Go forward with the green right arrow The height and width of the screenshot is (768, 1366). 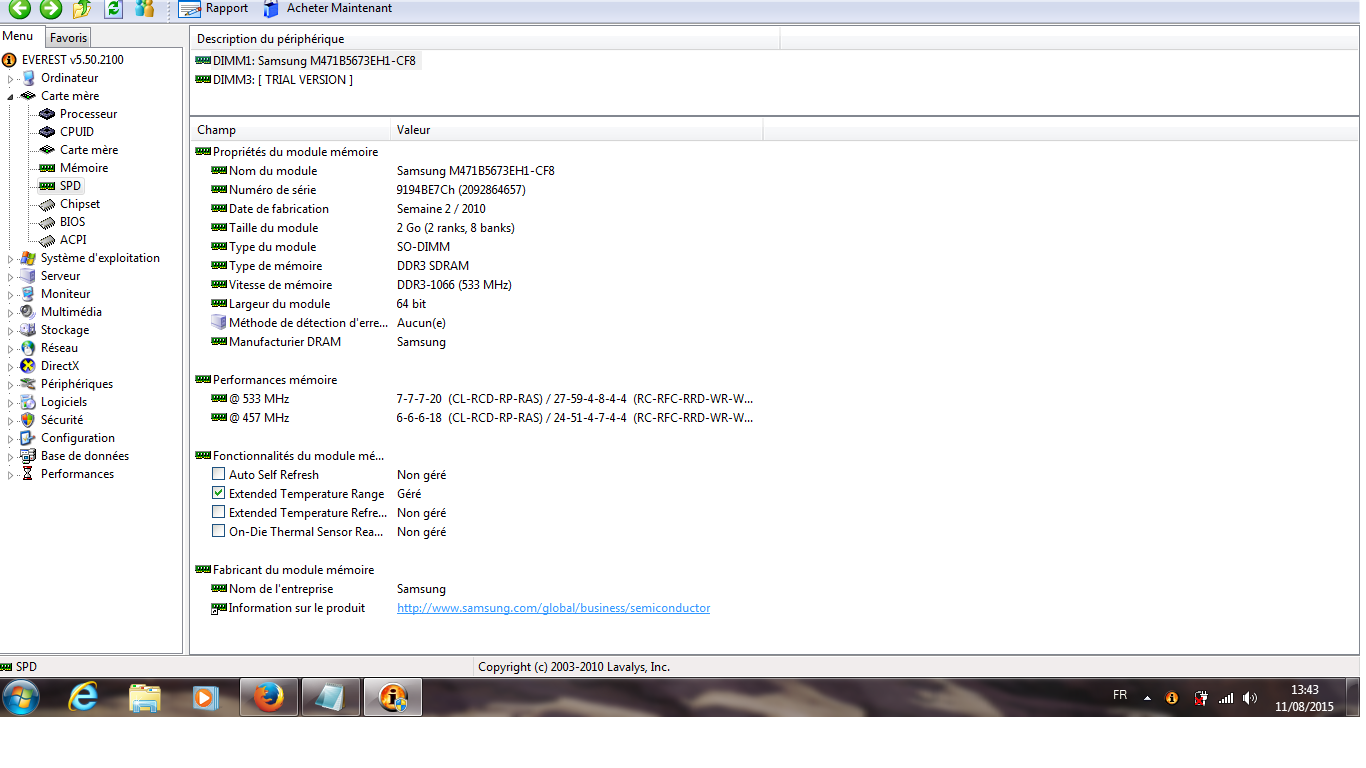tap(50, 9)
